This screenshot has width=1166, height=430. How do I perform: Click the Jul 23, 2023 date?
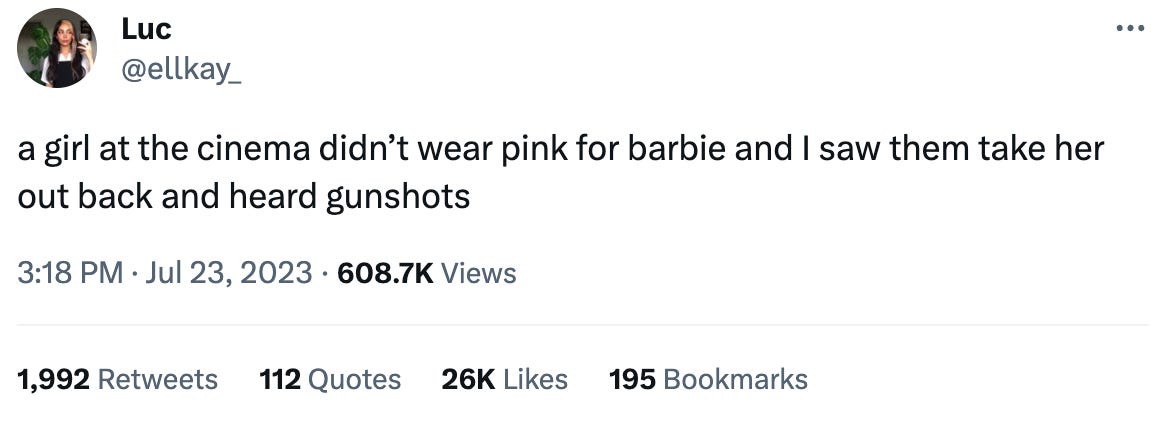[228, 273]
